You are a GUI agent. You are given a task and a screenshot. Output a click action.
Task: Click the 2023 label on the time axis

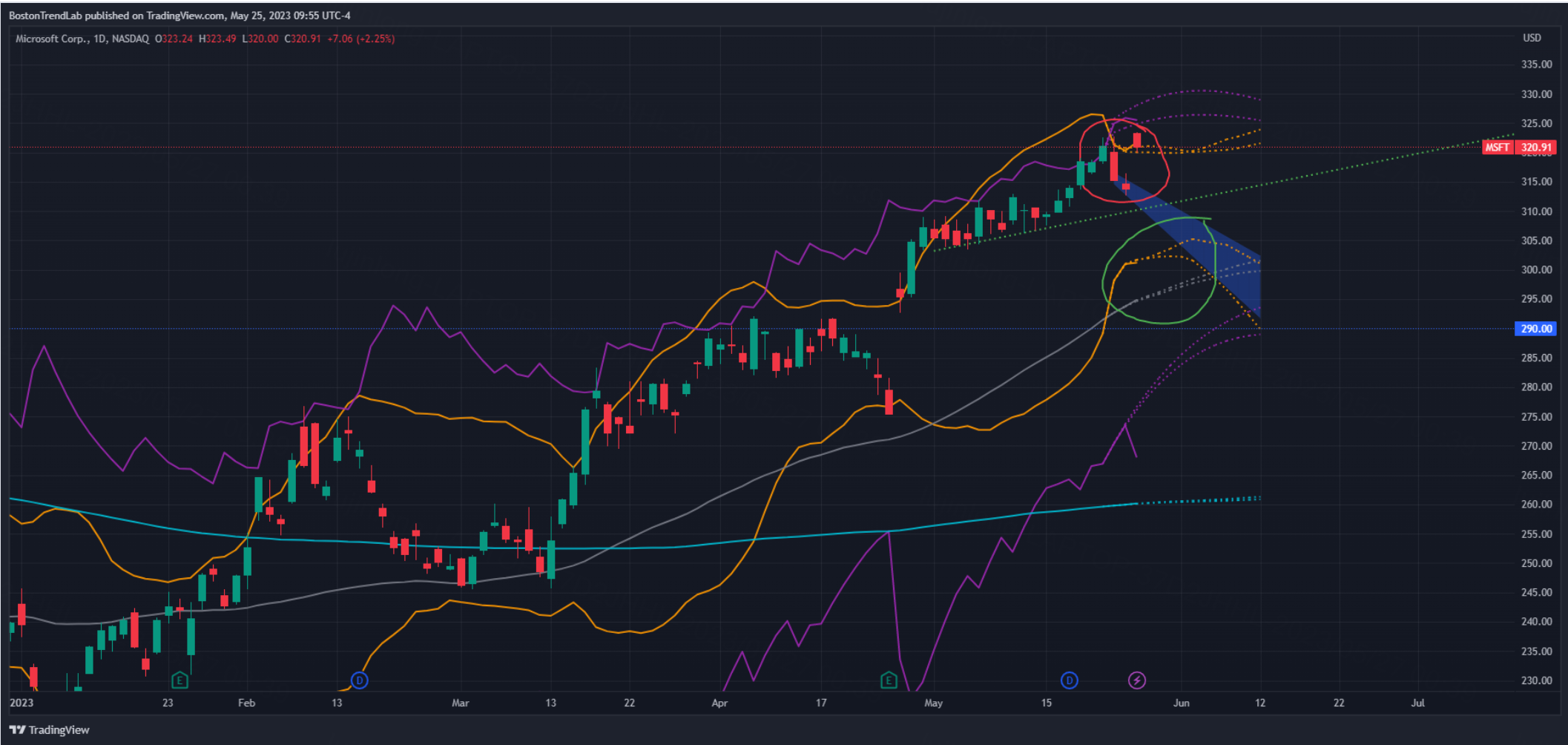22,703
